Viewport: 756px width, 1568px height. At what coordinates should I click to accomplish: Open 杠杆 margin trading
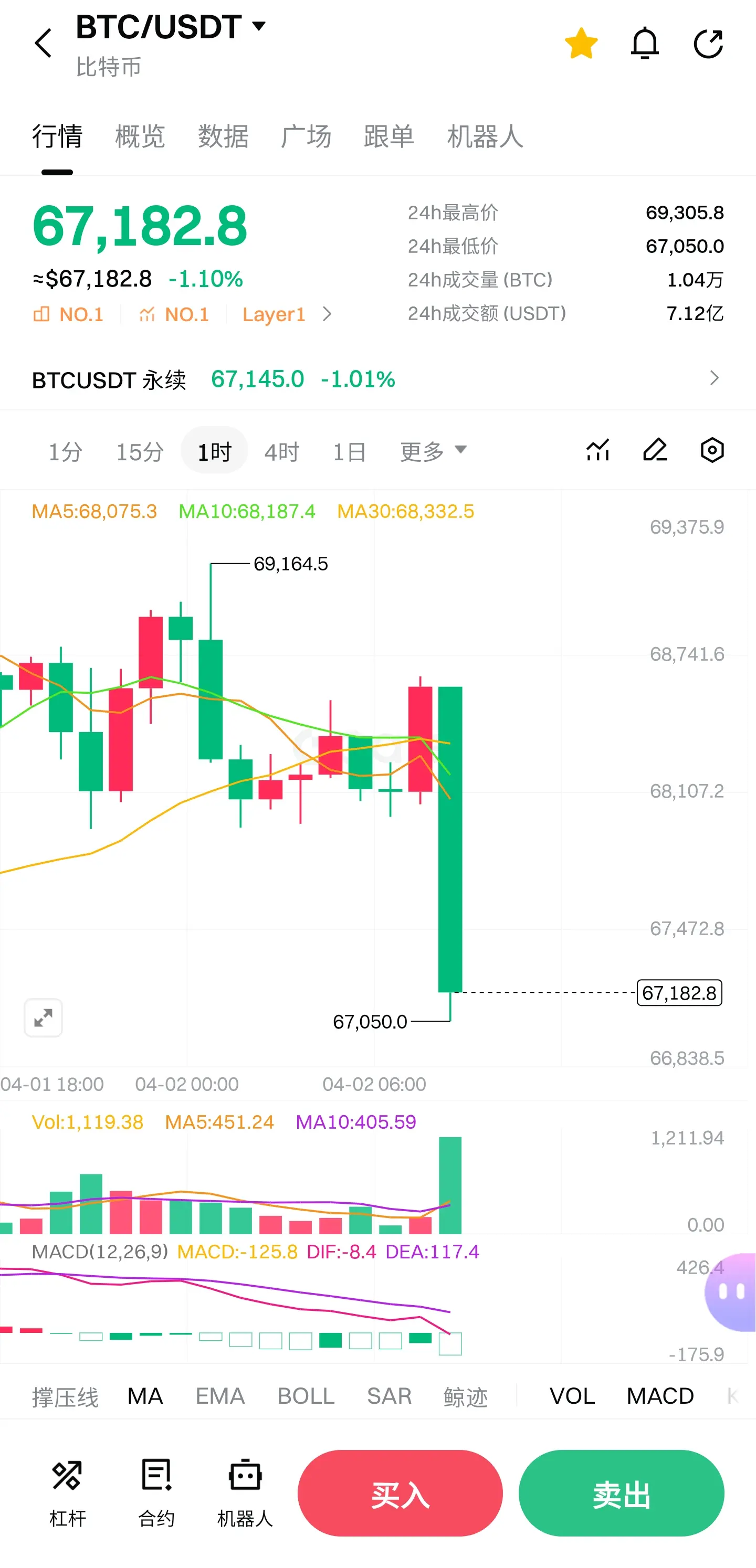[x=67, y=1493]
